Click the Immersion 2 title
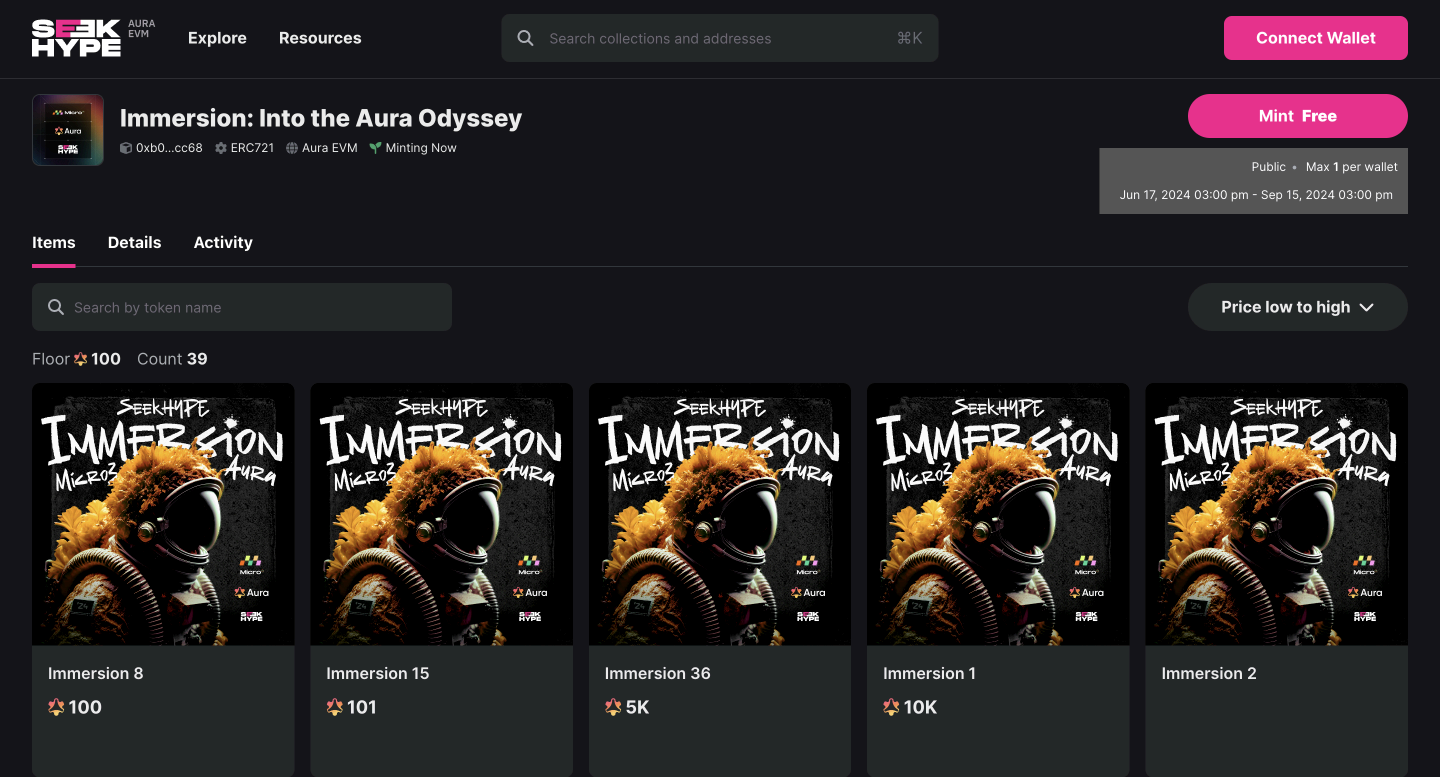Screen dimensions: 1440x777 click(x=1209, y=673)
